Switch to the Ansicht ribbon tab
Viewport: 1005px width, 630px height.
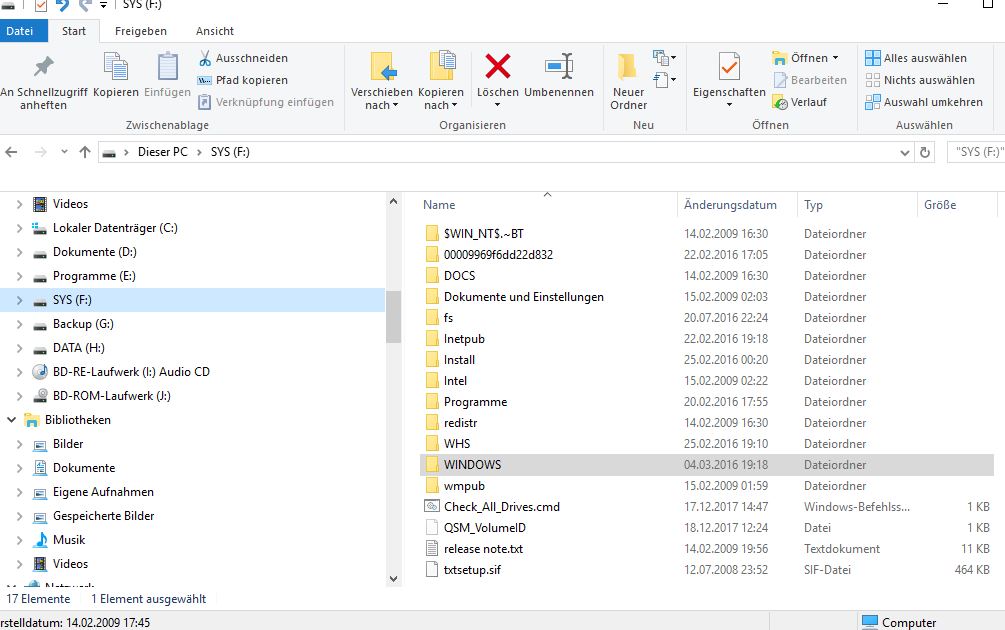tap(214, 31)
